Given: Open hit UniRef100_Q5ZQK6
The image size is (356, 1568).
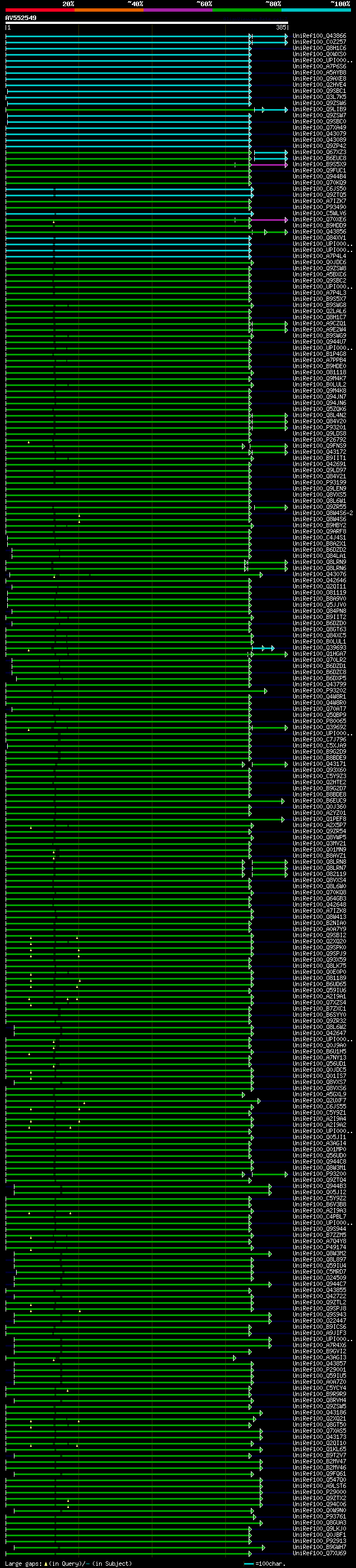Looking at the screenshot, I should [x=319, y=409].
